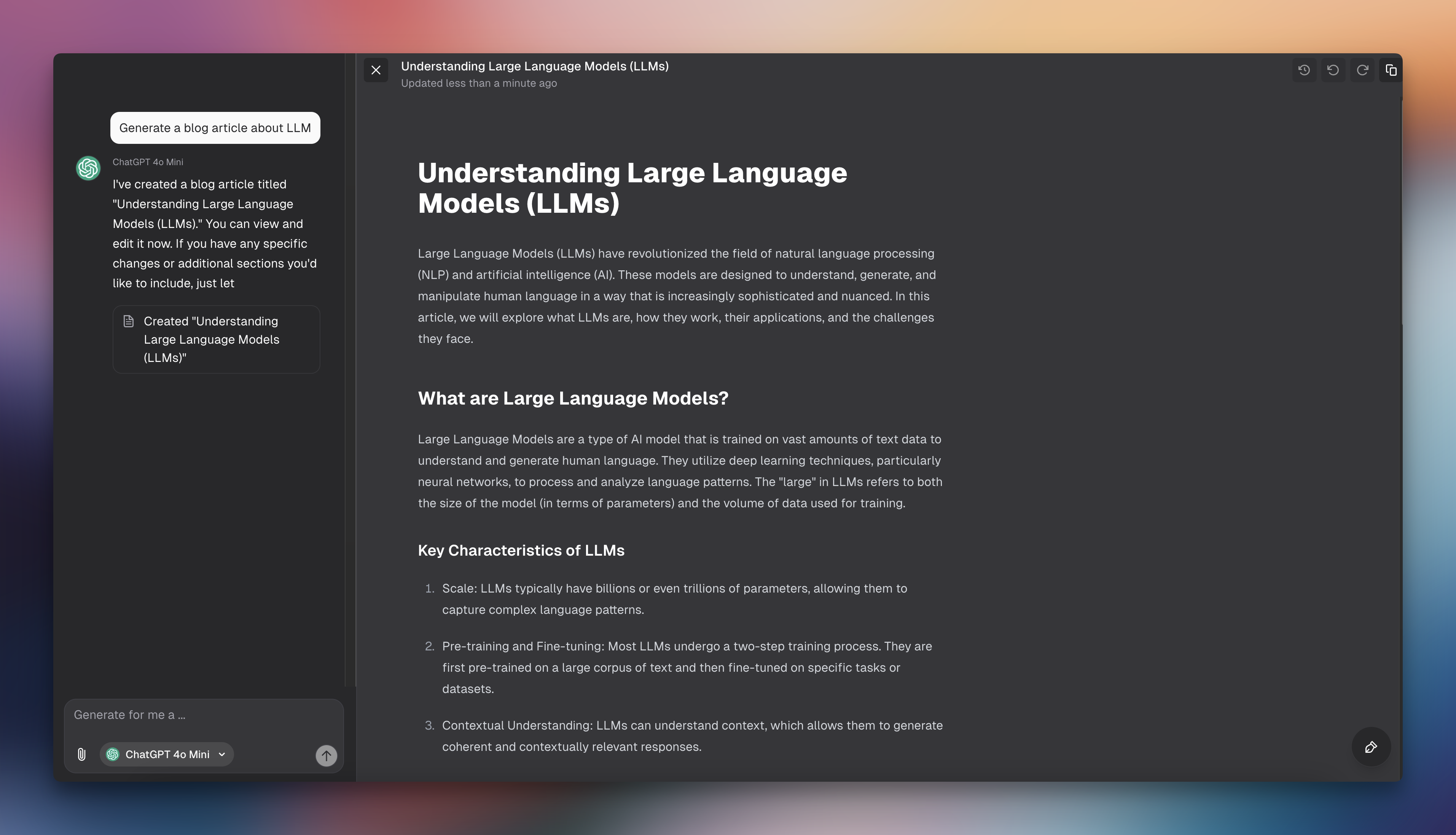Click the "What are Large Language Models?" heading
Viewport: 1456px width, 835px height.
click(x=572, y=398)
